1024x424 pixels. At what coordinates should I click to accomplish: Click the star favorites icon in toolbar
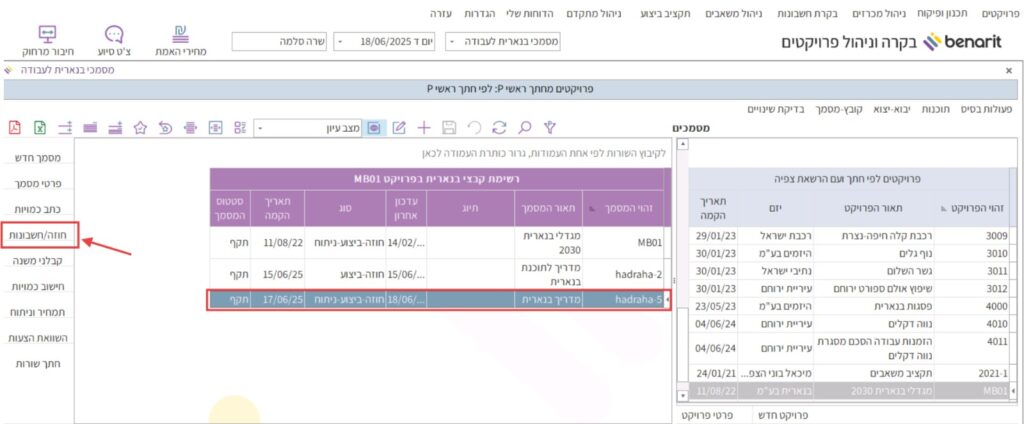pyautogui.click(x=140, y=128)
